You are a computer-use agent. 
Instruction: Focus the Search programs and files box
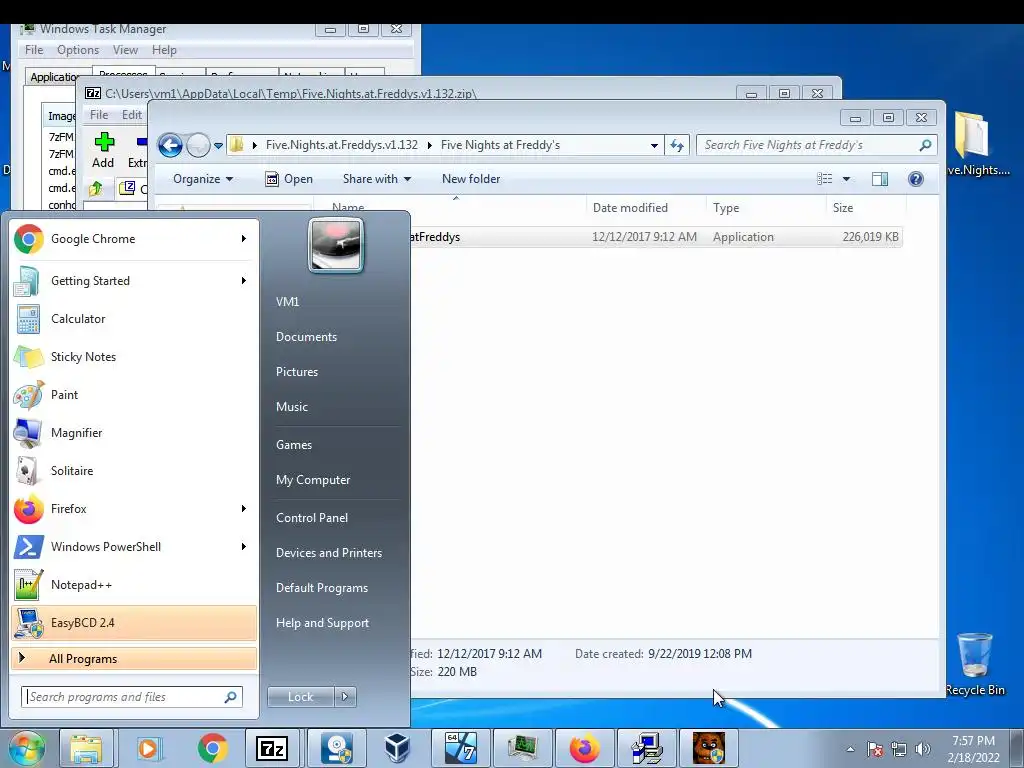(132, 697)
